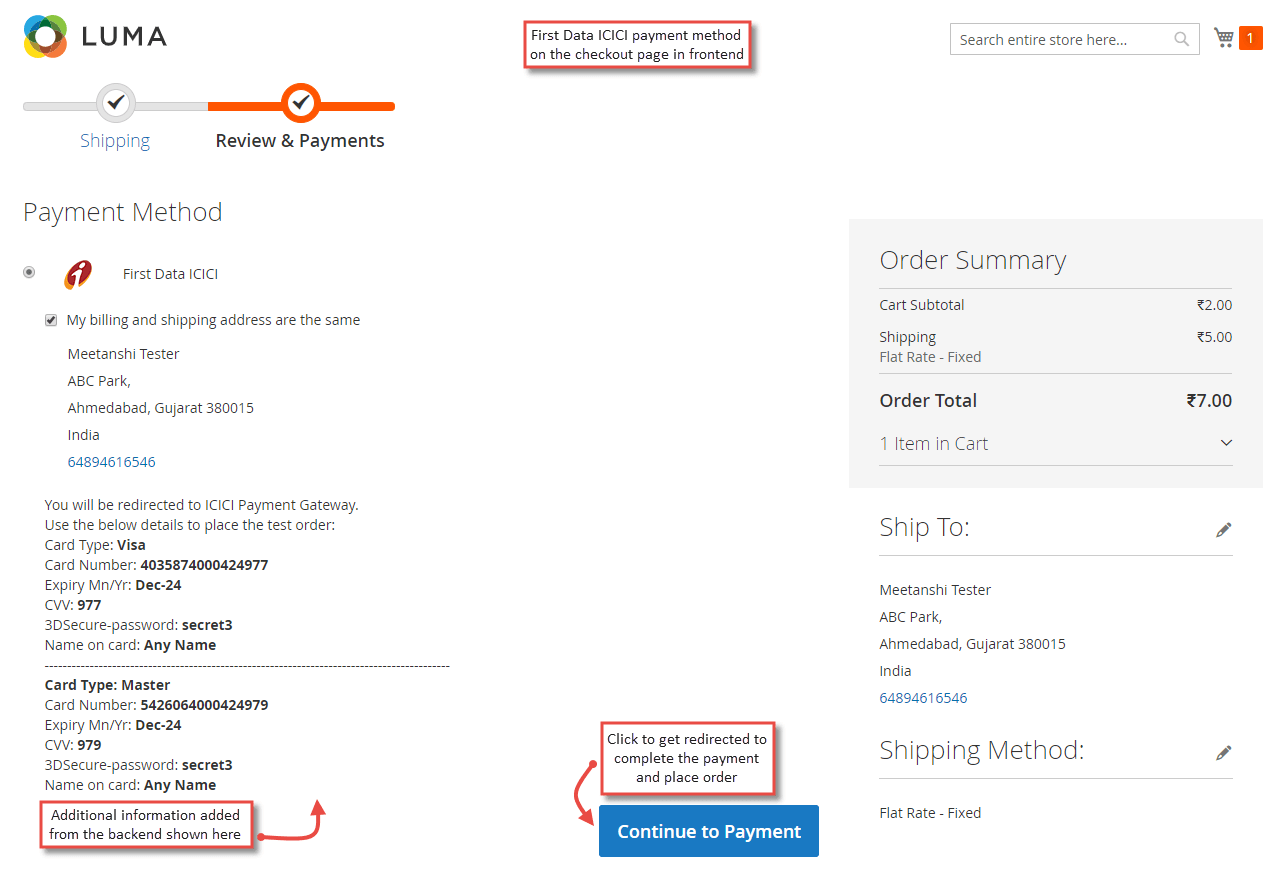Click the phone number in Ship To section
This screenshot has height=875, width=1275.
[923, 698]
